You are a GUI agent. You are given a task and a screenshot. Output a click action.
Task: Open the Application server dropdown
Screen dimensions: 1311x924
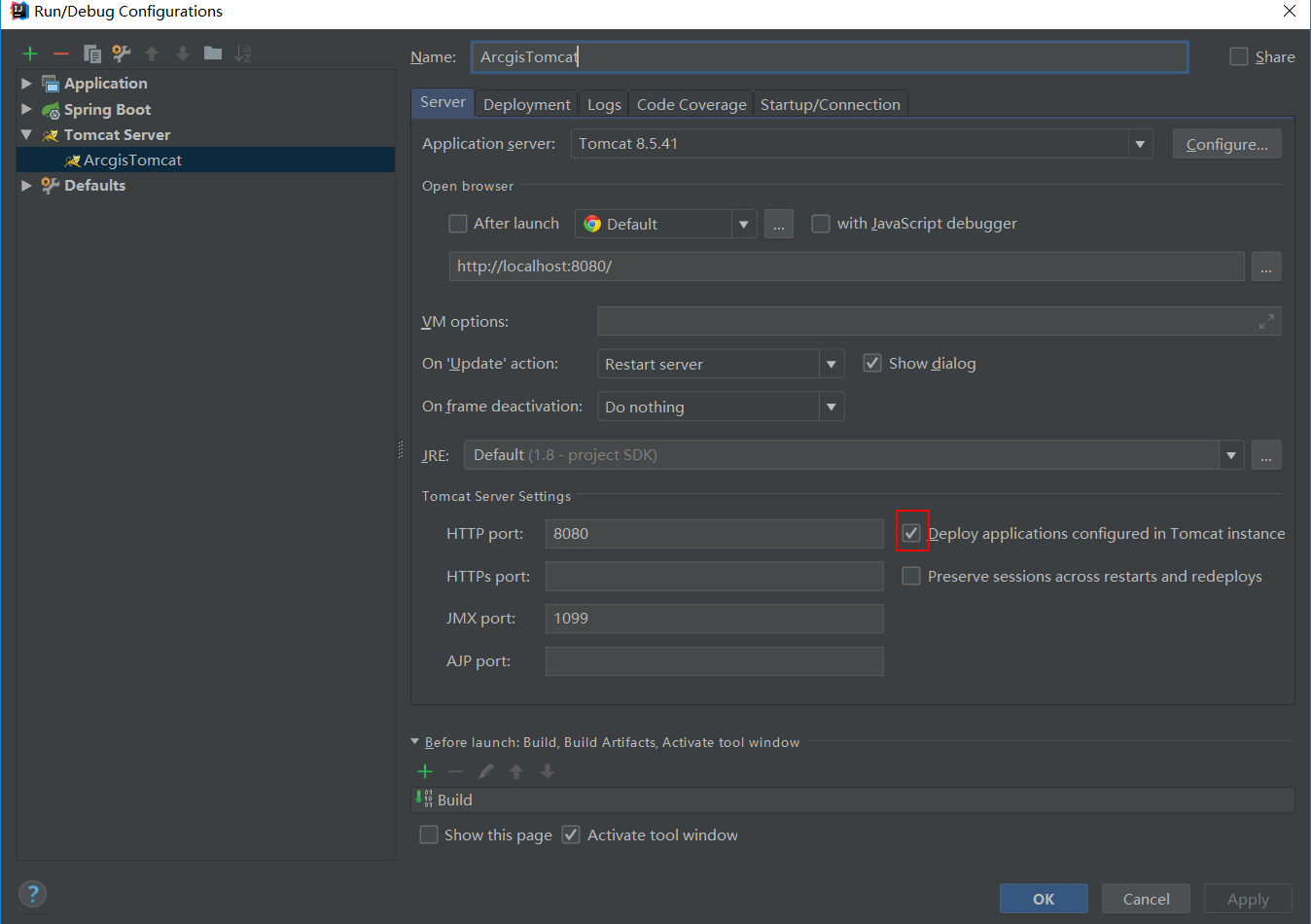point(1140,144)
